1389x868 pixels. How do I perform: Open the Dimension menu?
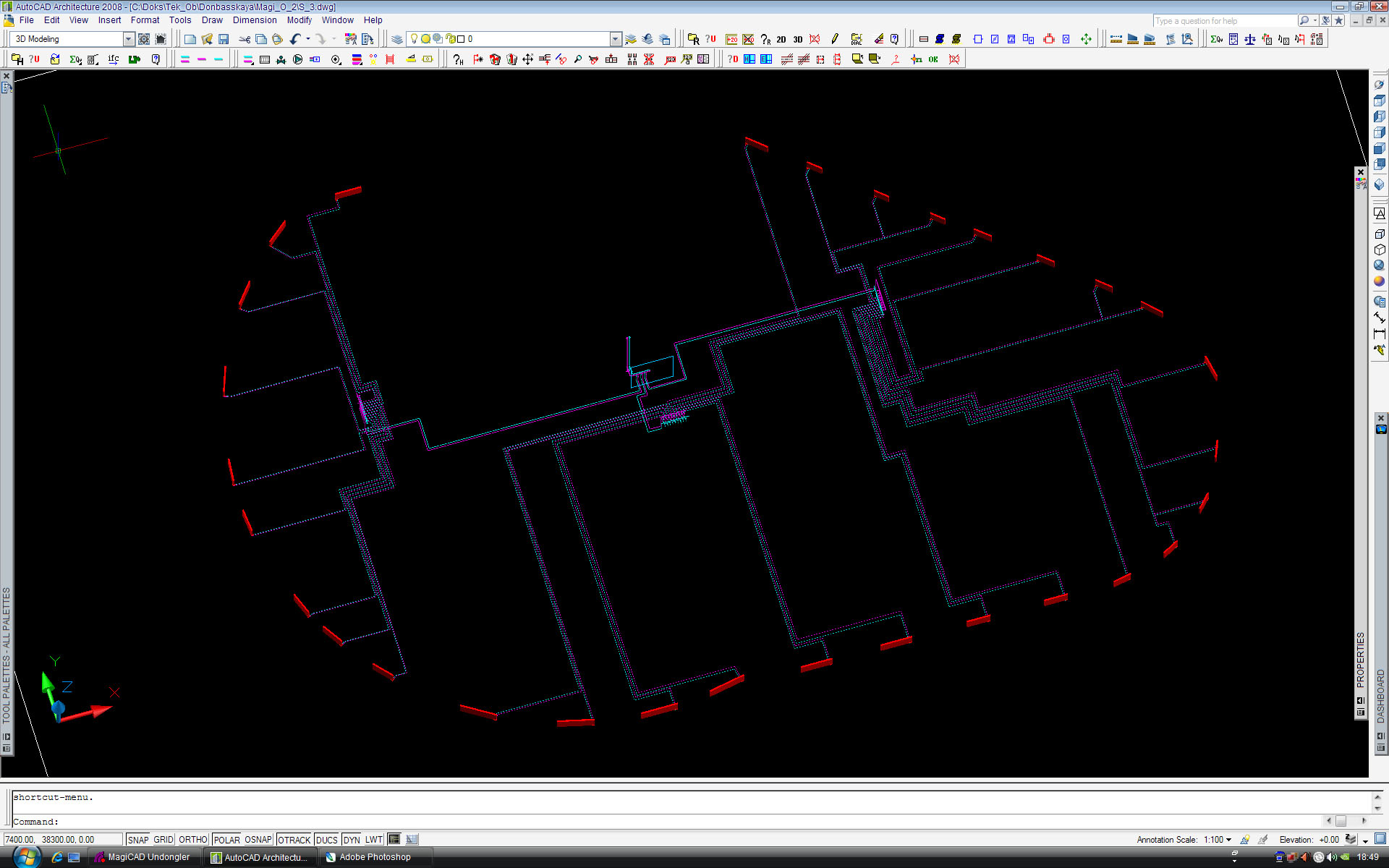[254, 20]
